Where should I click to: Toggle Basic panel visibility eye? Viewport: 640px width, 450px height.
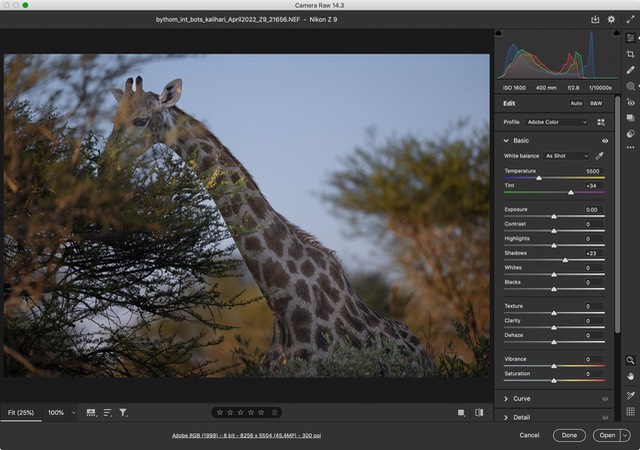[605, 141]
